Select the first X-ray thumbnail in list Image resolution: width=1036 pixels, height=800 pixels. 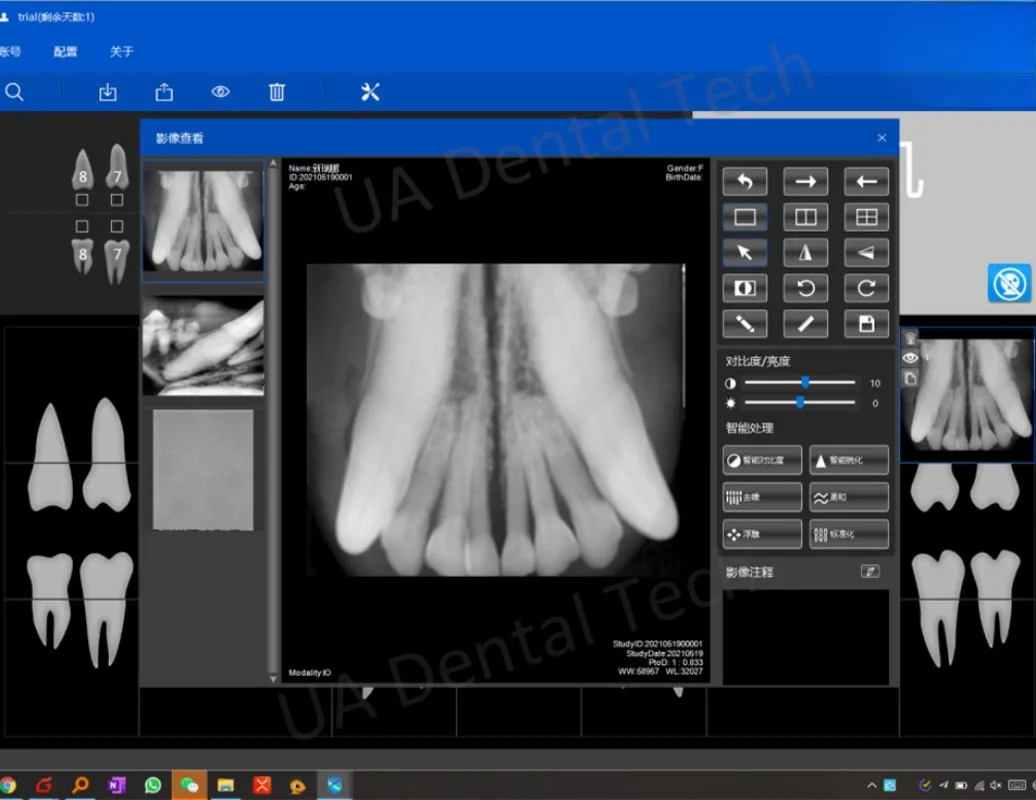click(204, 221)
